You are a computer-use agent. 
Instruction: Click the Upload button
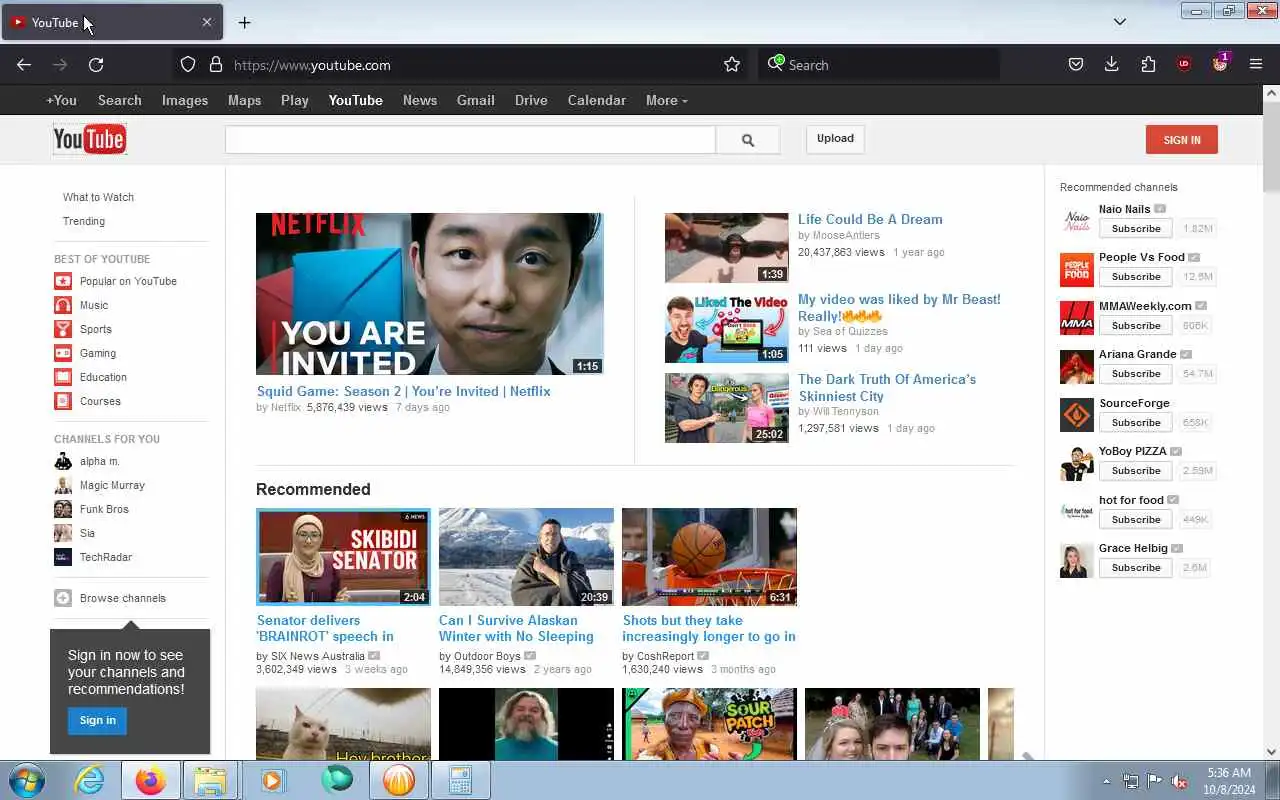[835, 139]
